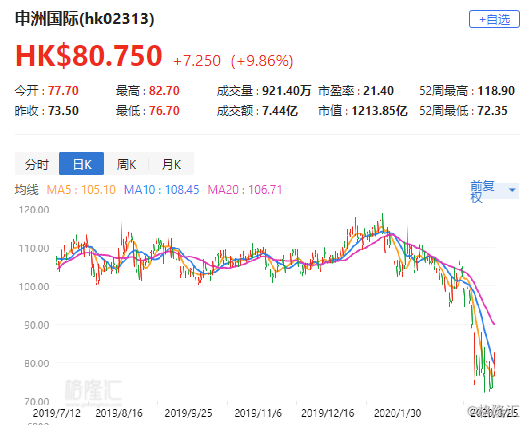Click the stock title 申洲国际(hk02313)

coord(85,19)
